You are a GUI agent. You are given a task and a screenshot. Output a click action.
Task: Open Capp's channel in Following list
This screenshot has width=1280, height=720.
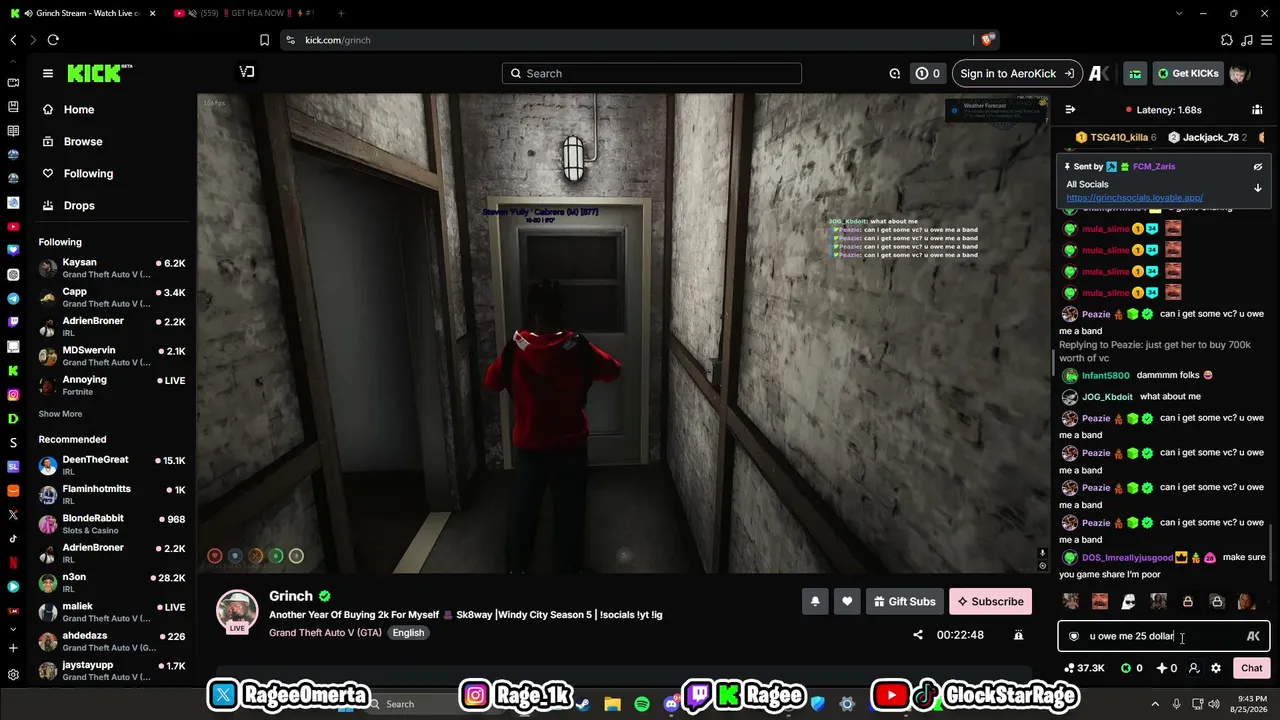tap(112, 297)
